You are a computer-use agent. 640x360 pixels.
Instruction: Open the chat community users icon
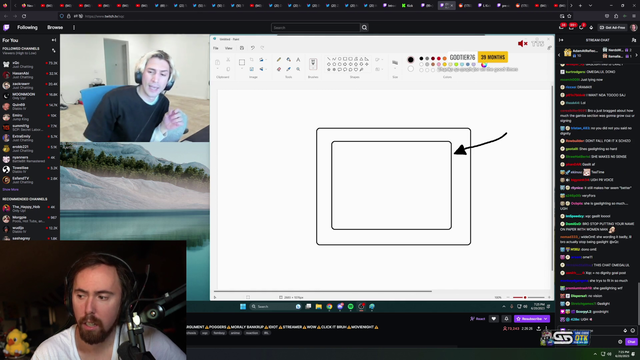pos(633,40)
